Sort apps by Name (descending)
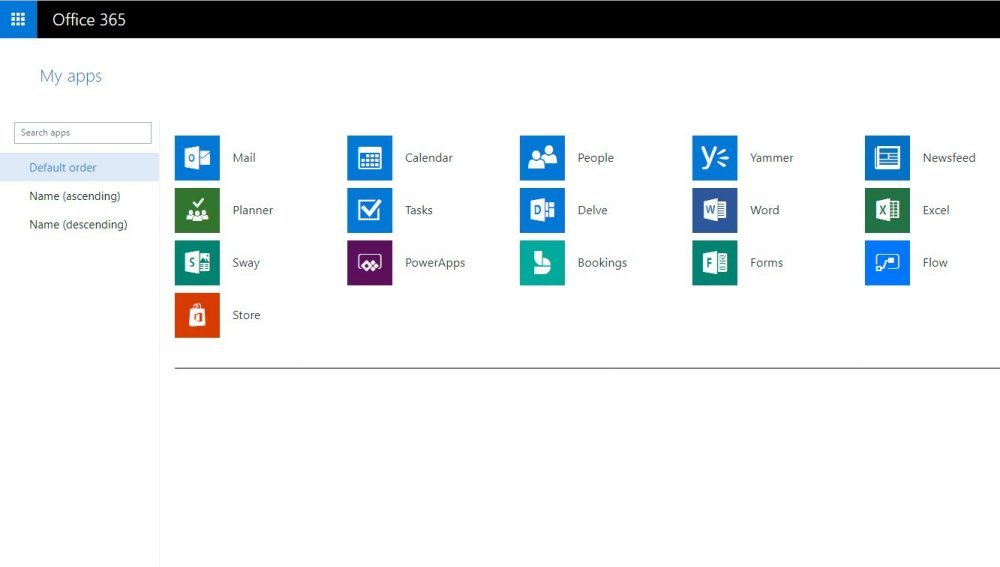The image size is (1000, 567). [x=78, y=225]
